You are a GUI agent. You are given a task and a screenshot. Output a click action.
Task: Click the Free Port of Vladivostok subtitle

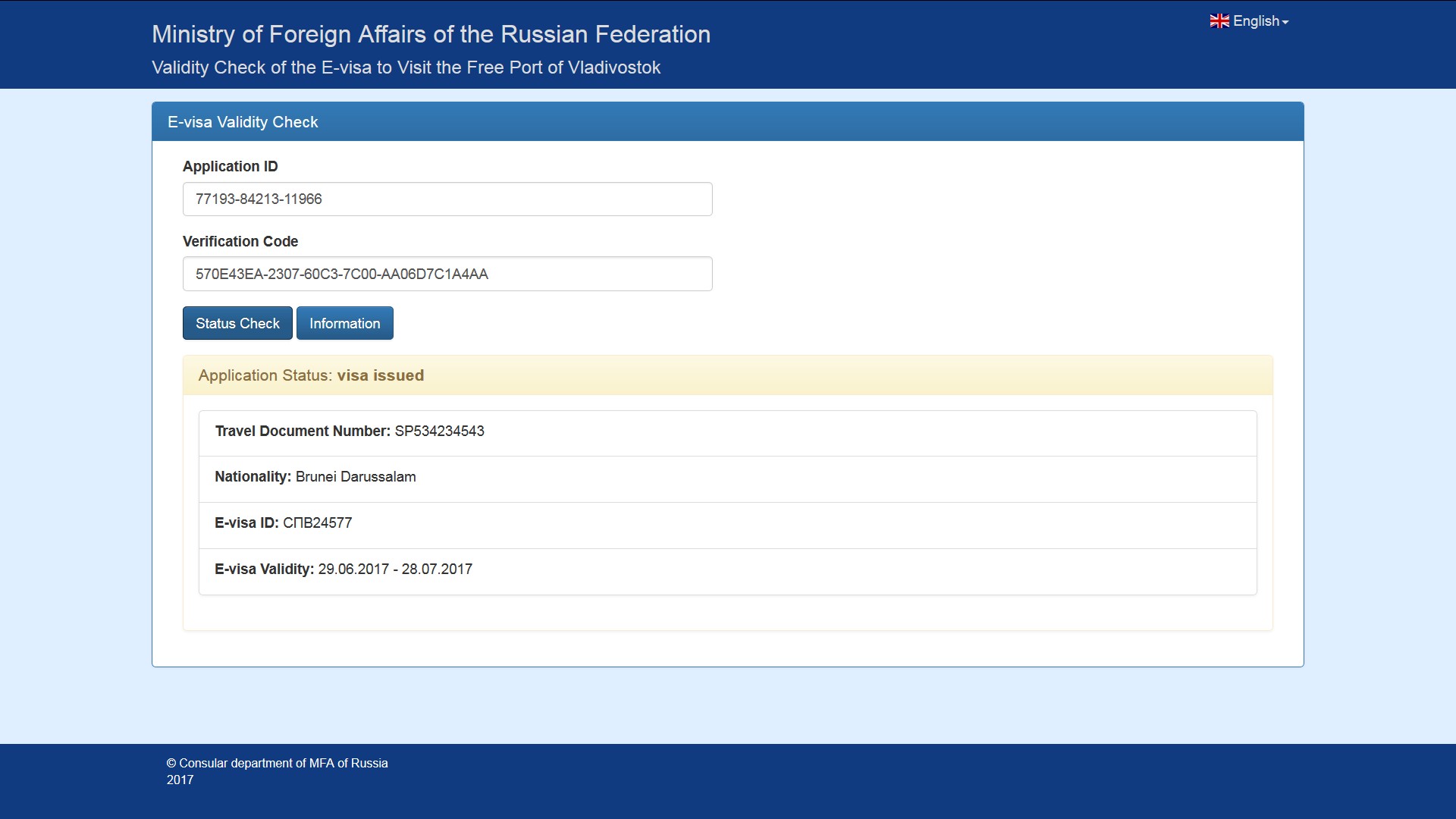406,67
